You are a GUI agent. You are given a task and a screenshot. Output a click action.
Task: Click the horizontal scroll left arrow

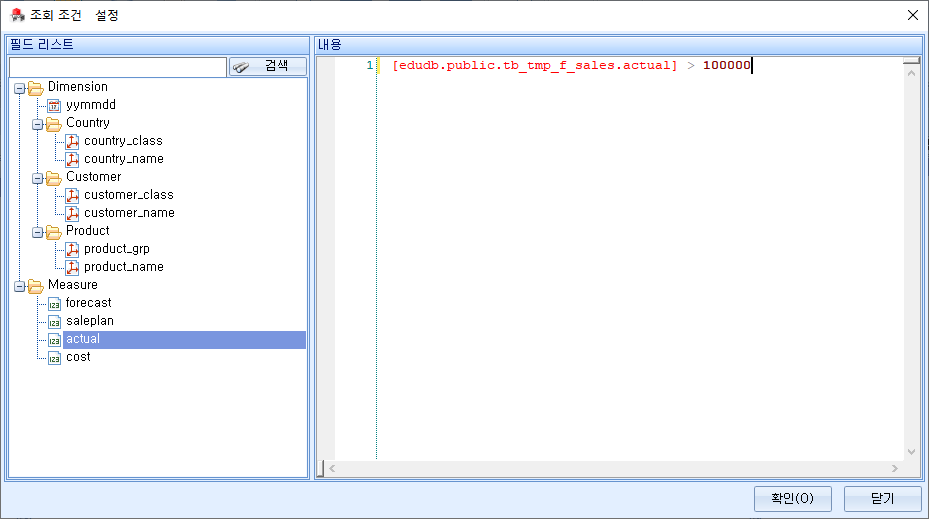coord(332,469)
